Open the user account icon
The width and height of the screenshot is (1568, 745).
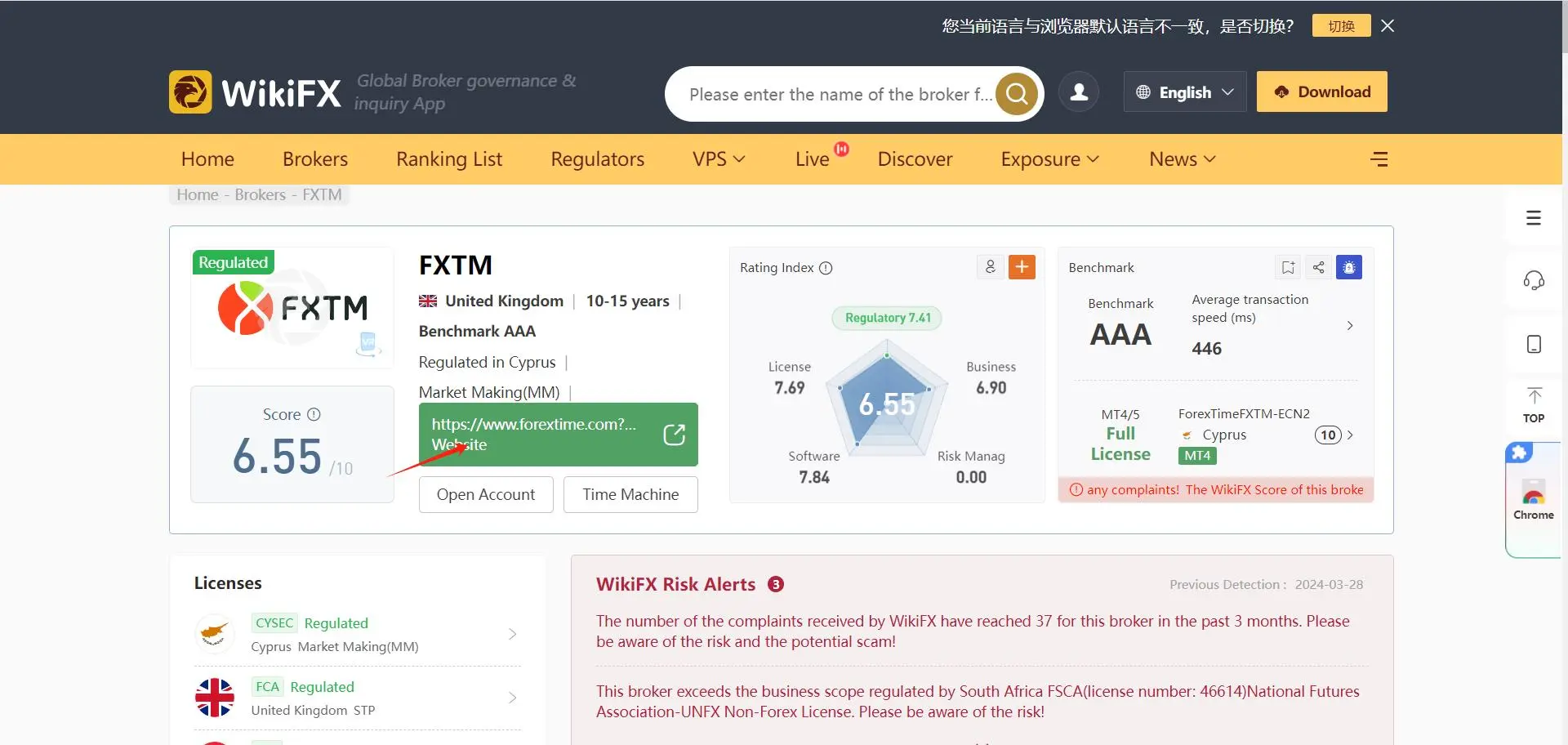click(1079, 91)
